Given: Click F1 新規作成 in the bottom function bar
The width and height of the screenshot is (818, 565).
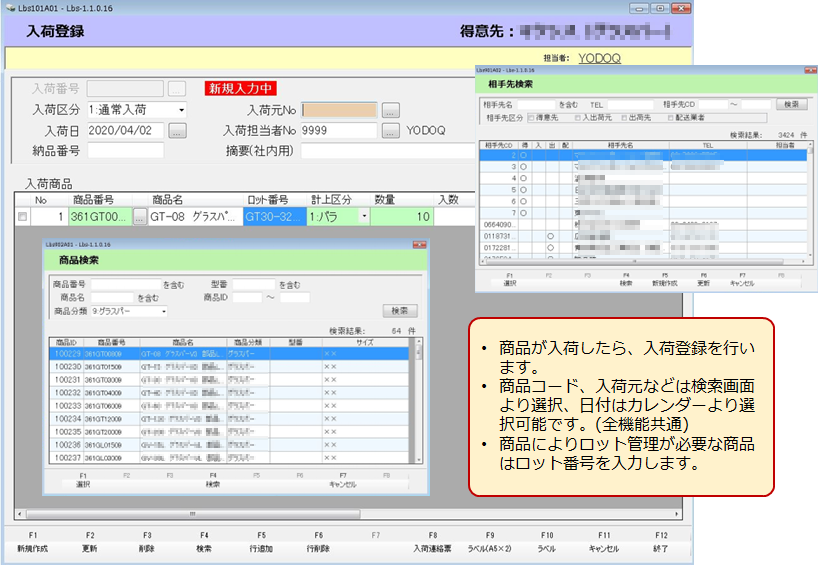Looking at the screenshot, I should tap(32, 543).
